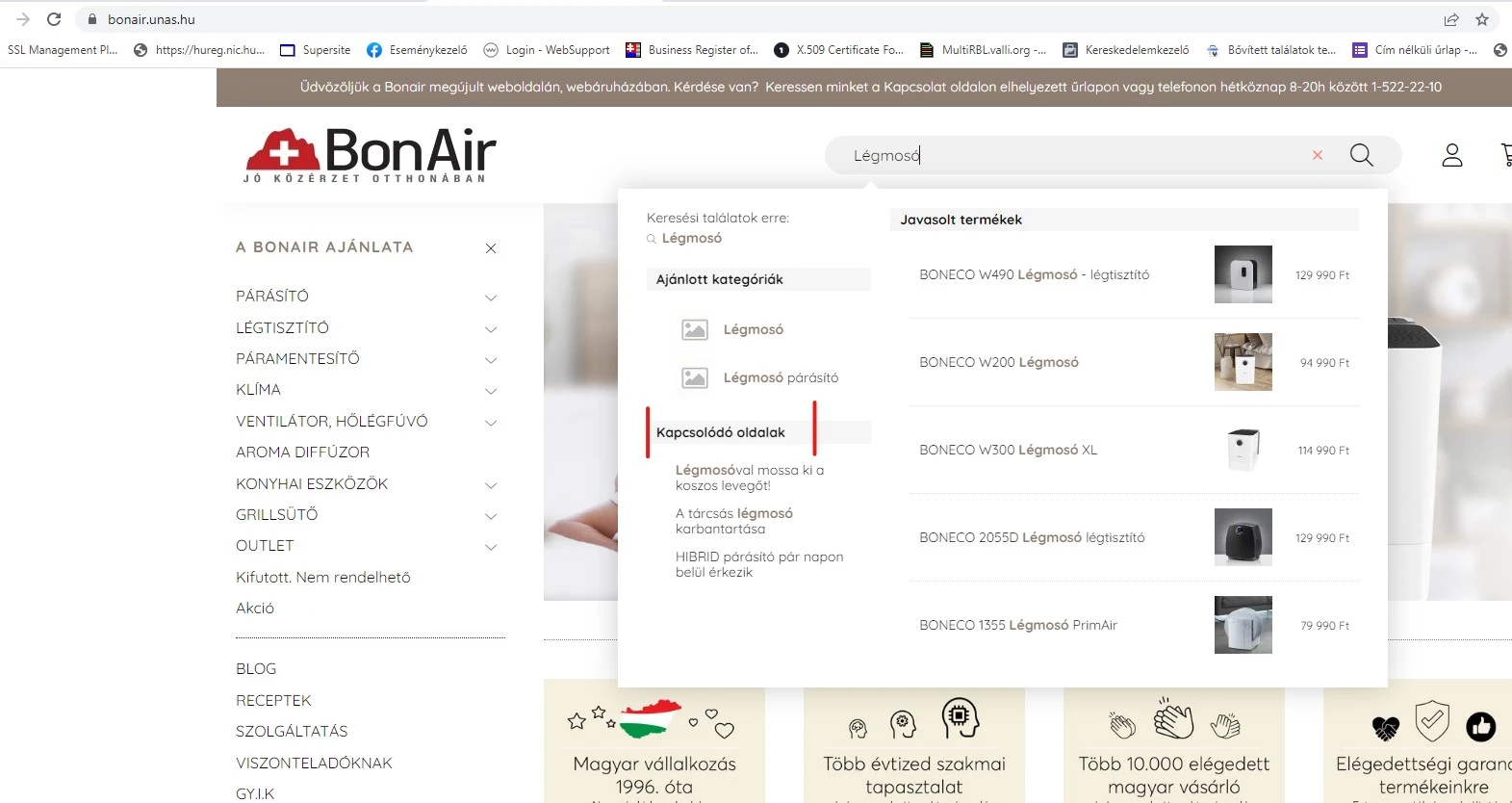This screenshot has width=1512, height=803.
Task: Click browser share icon in address bar
Action: click(1450, 19)
